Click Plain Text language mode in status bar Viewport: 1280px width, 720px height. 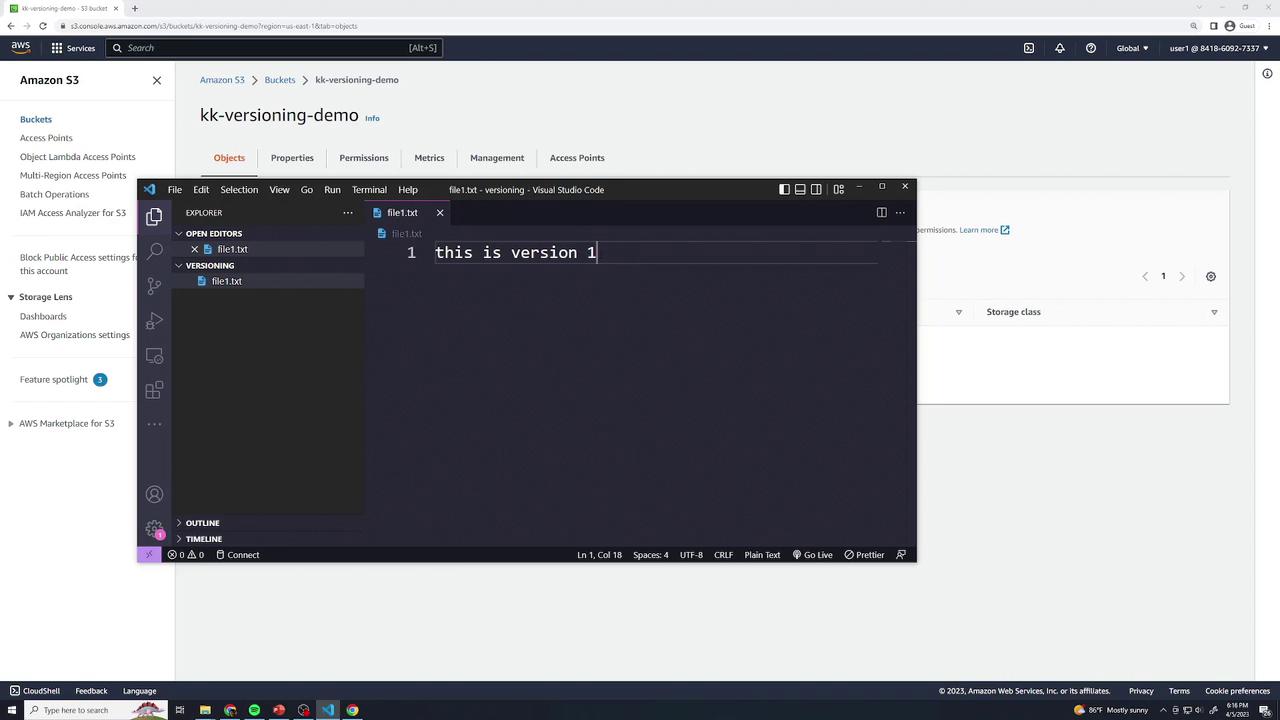[x=762, y=555]
